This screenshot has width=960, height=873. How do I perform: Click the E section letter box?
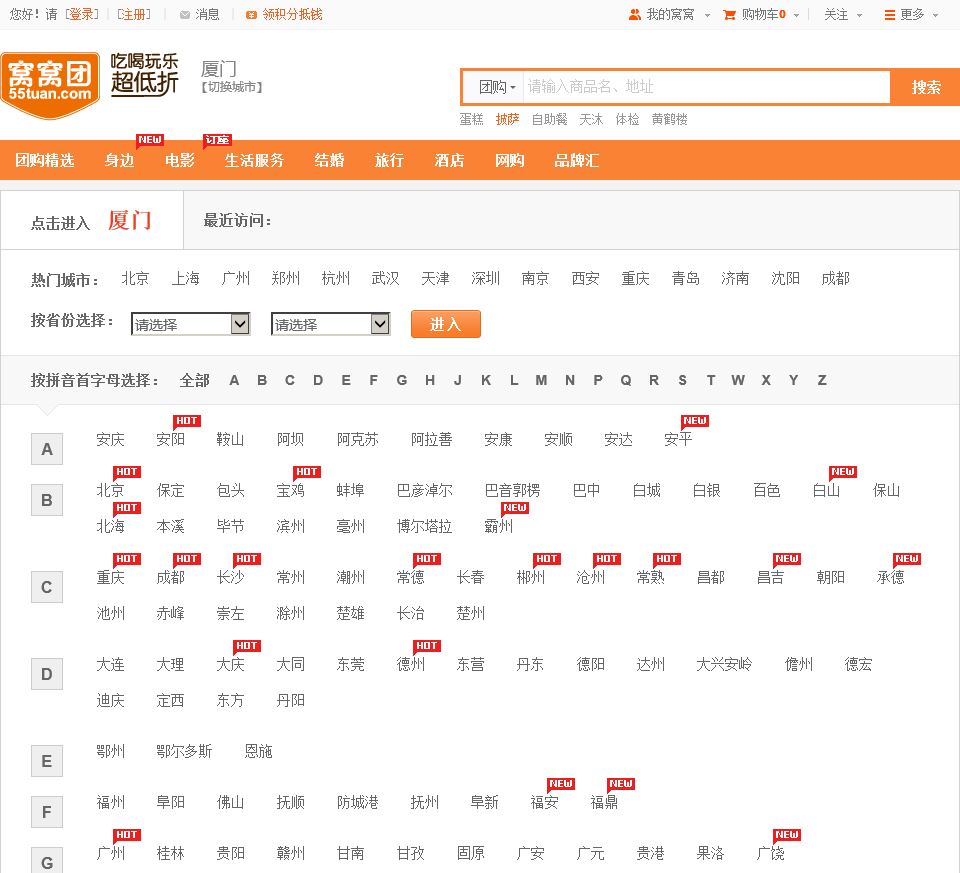(x=47, y=761)
